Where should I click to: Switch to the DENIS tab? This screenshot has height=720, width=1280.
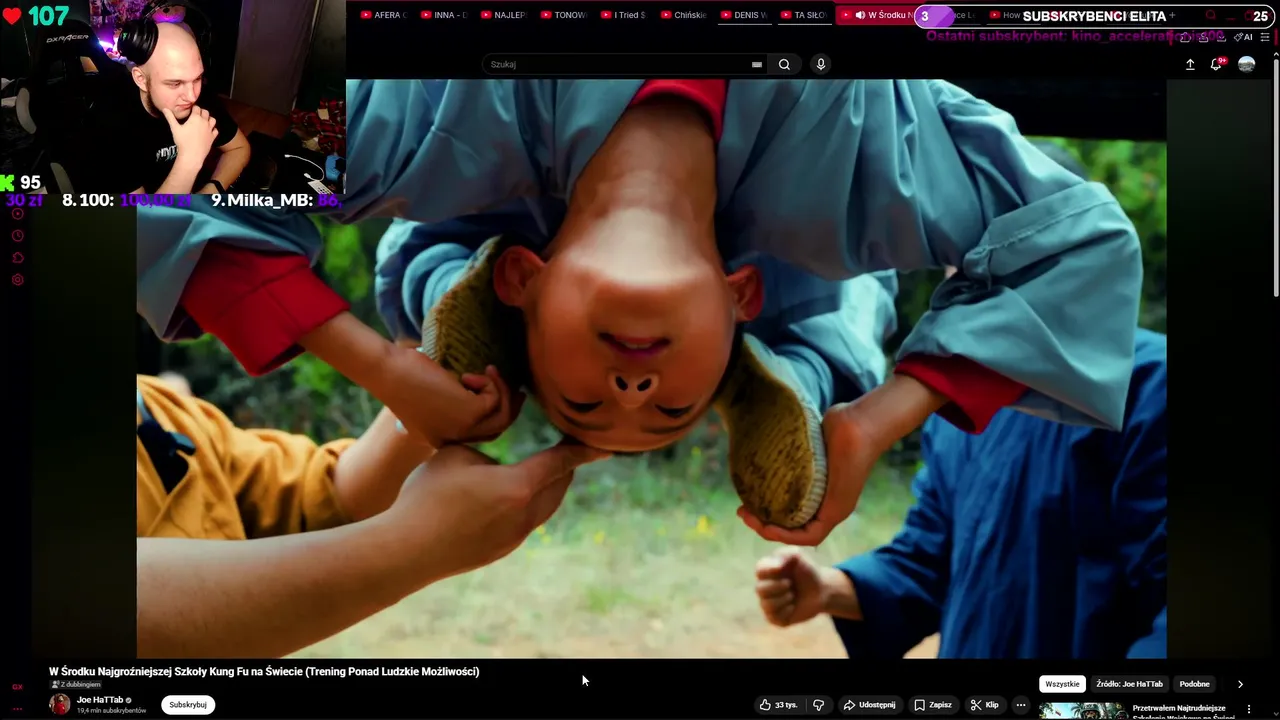(743, 15)
